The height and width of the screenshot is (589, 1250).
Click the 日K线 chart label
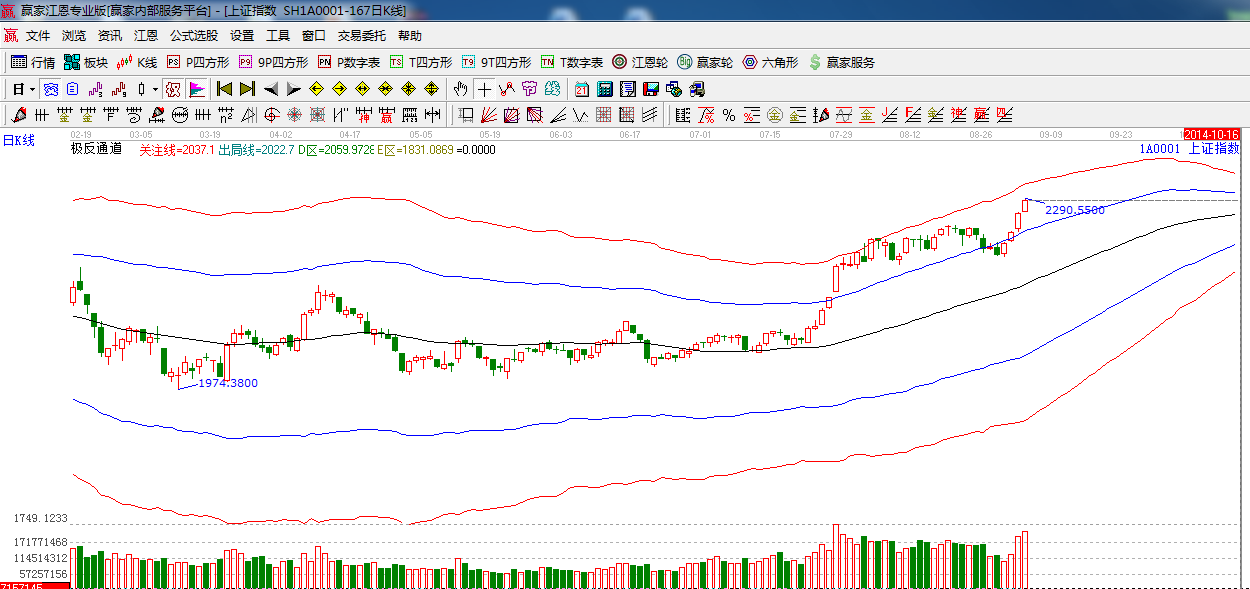tap(18, 141)
